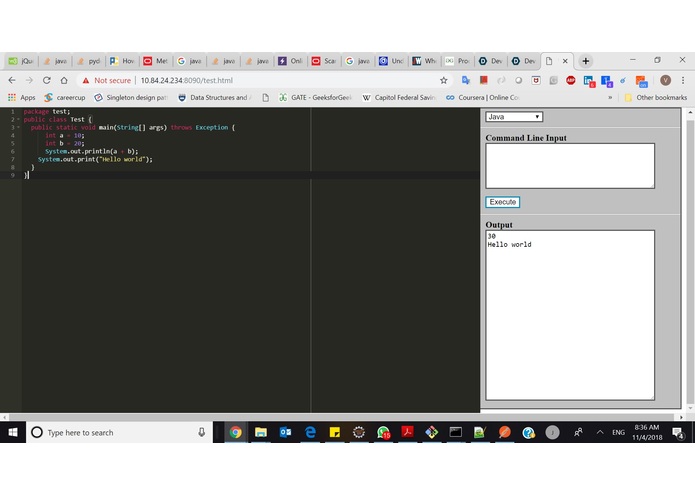
Task: Click the page vertical scrollbar
Action: click(x=691, y=261)
